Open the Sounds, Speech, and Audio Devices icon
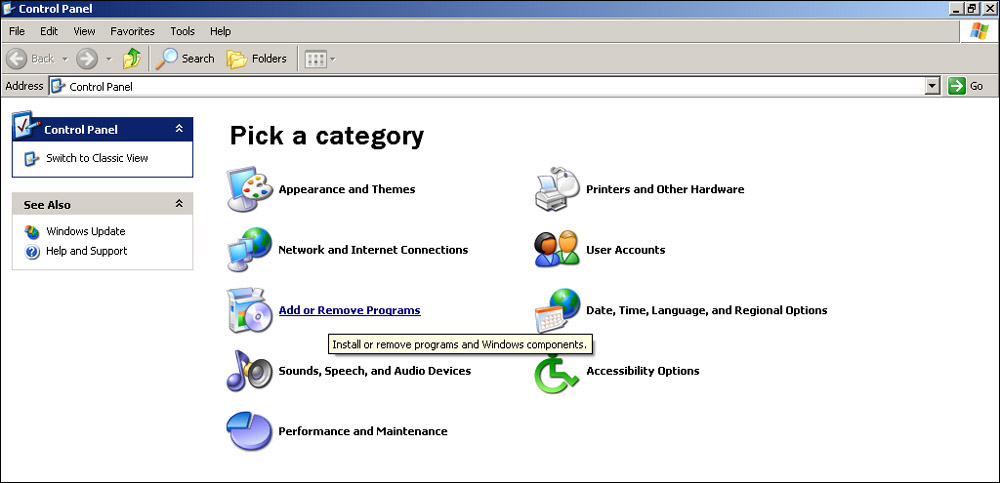 248,371
